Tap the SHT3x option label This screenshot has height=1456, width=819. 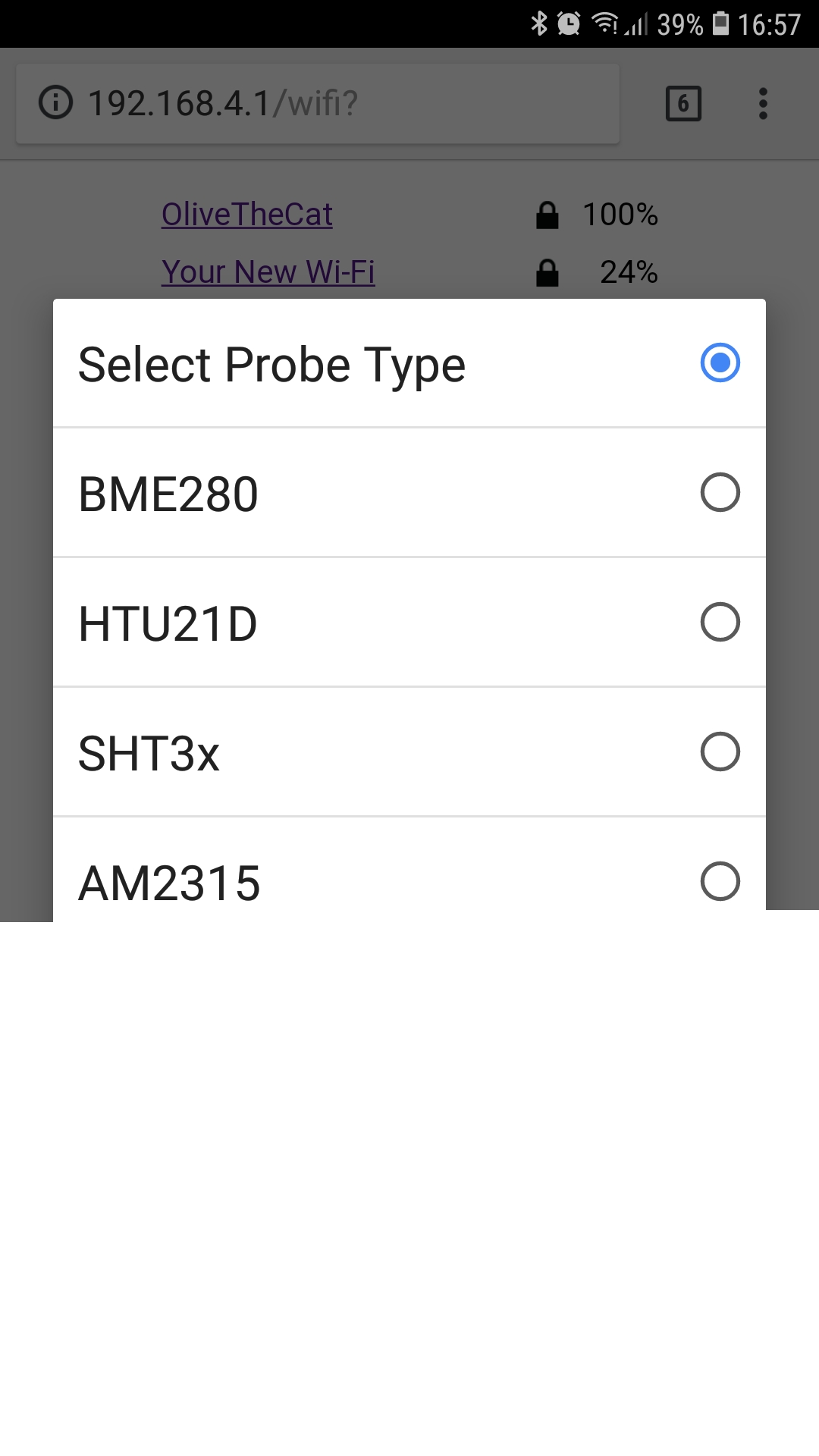coord(149,754)
